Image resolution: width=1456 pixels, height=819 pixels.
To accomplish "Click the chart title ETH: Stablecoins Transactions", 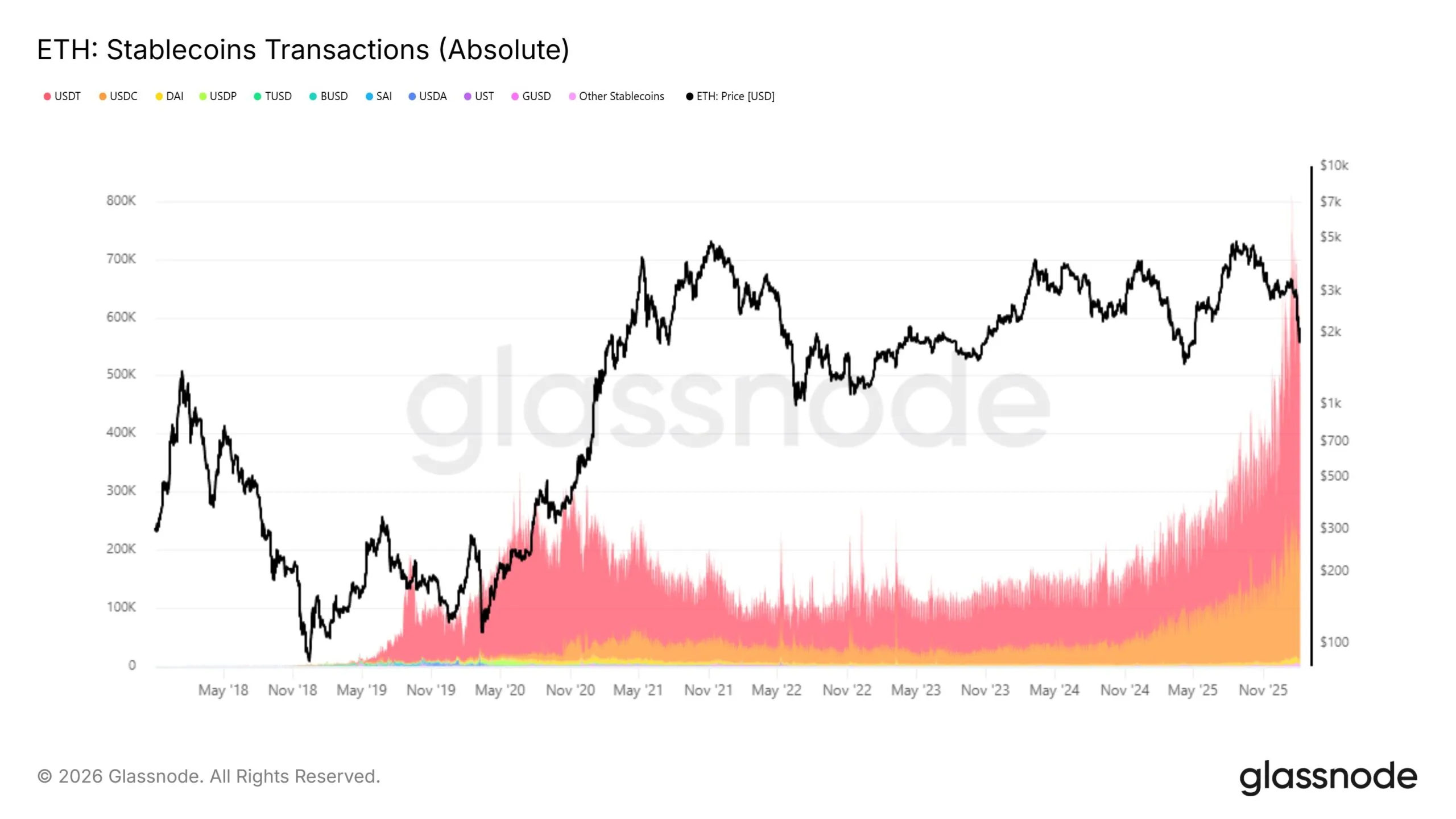I will tap(303, 49).
